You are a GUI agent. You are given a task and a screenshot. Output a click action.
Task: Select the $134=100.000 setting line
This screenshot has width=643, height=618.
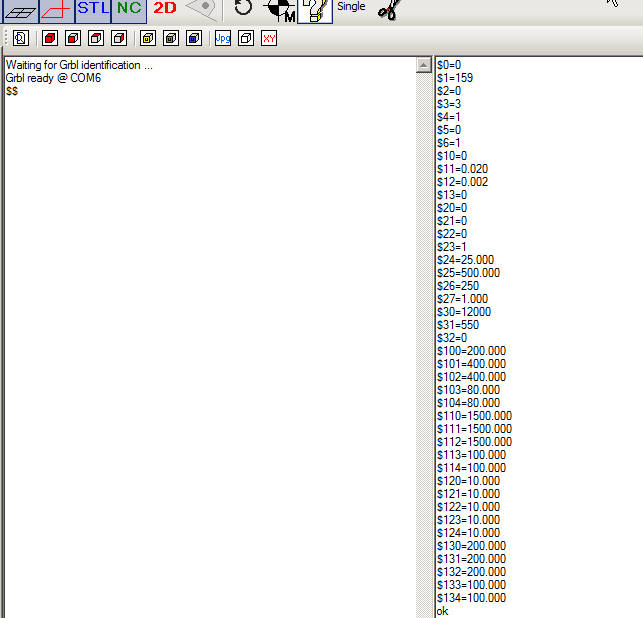(x=472, y=598)
